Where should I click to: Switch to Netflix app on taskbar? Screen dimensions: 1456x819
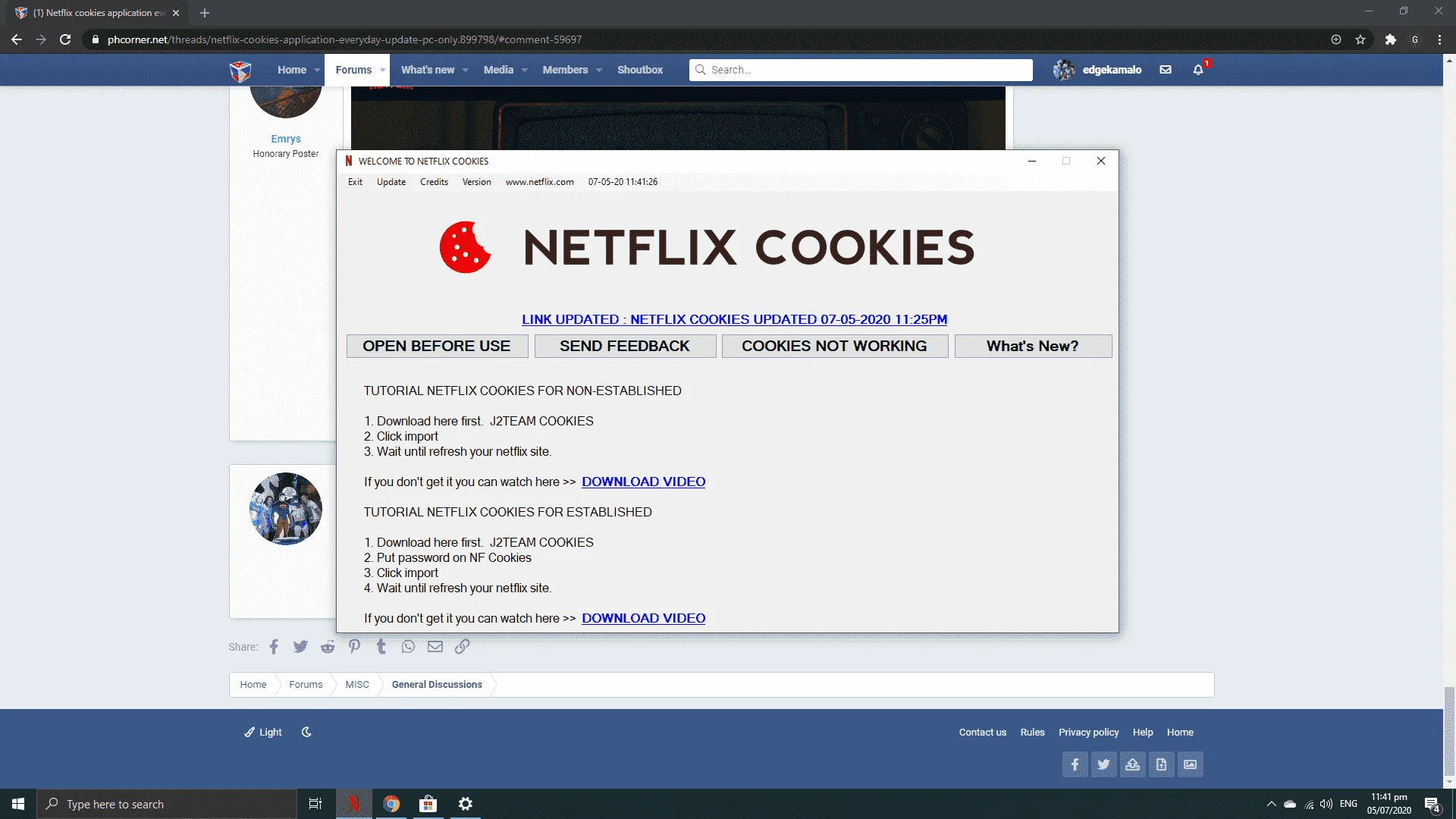pos(353,804)
